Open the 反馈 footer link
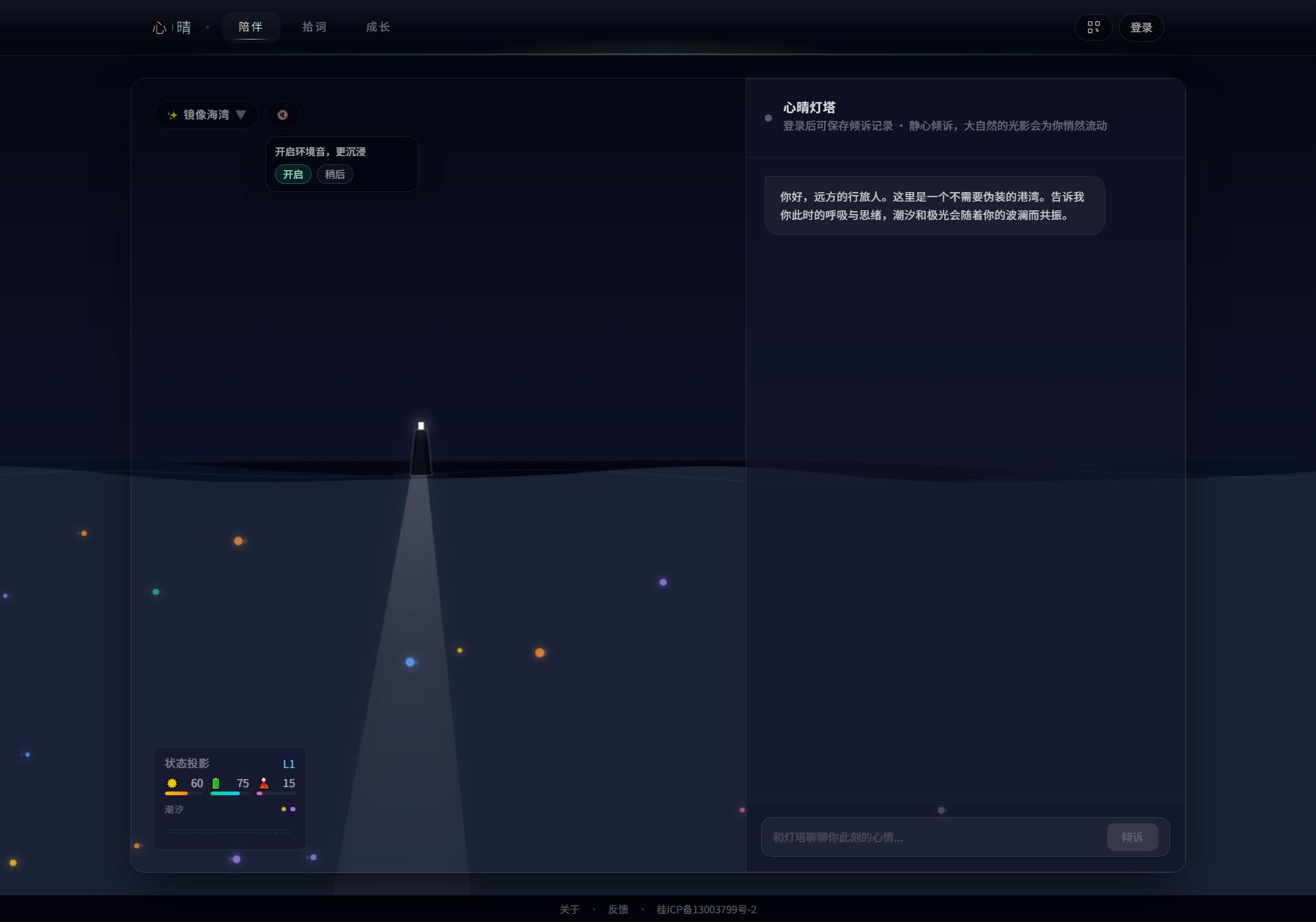 pos(618,910)
